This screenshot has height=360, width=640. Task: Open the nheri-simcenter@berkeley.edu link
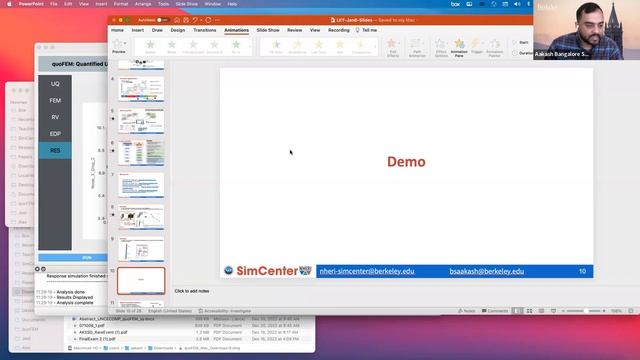367,271
